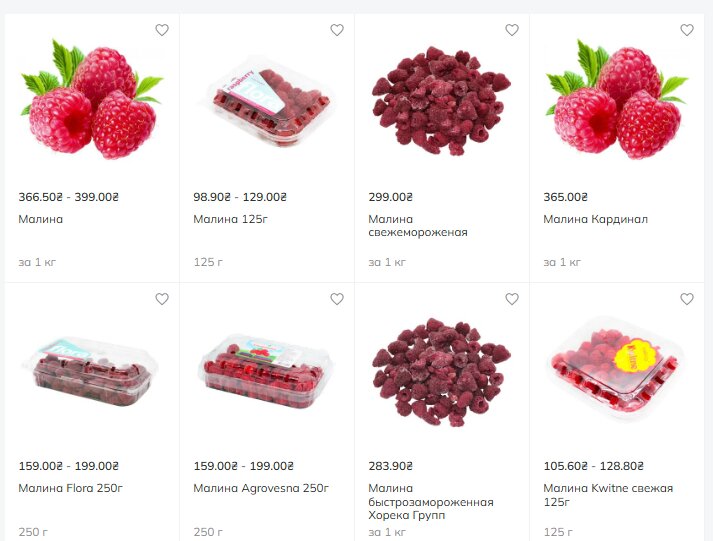The image size is (713, 541).
Task: Open the Малина Kwitne свежая 125г title
Action: click(608, 495)
